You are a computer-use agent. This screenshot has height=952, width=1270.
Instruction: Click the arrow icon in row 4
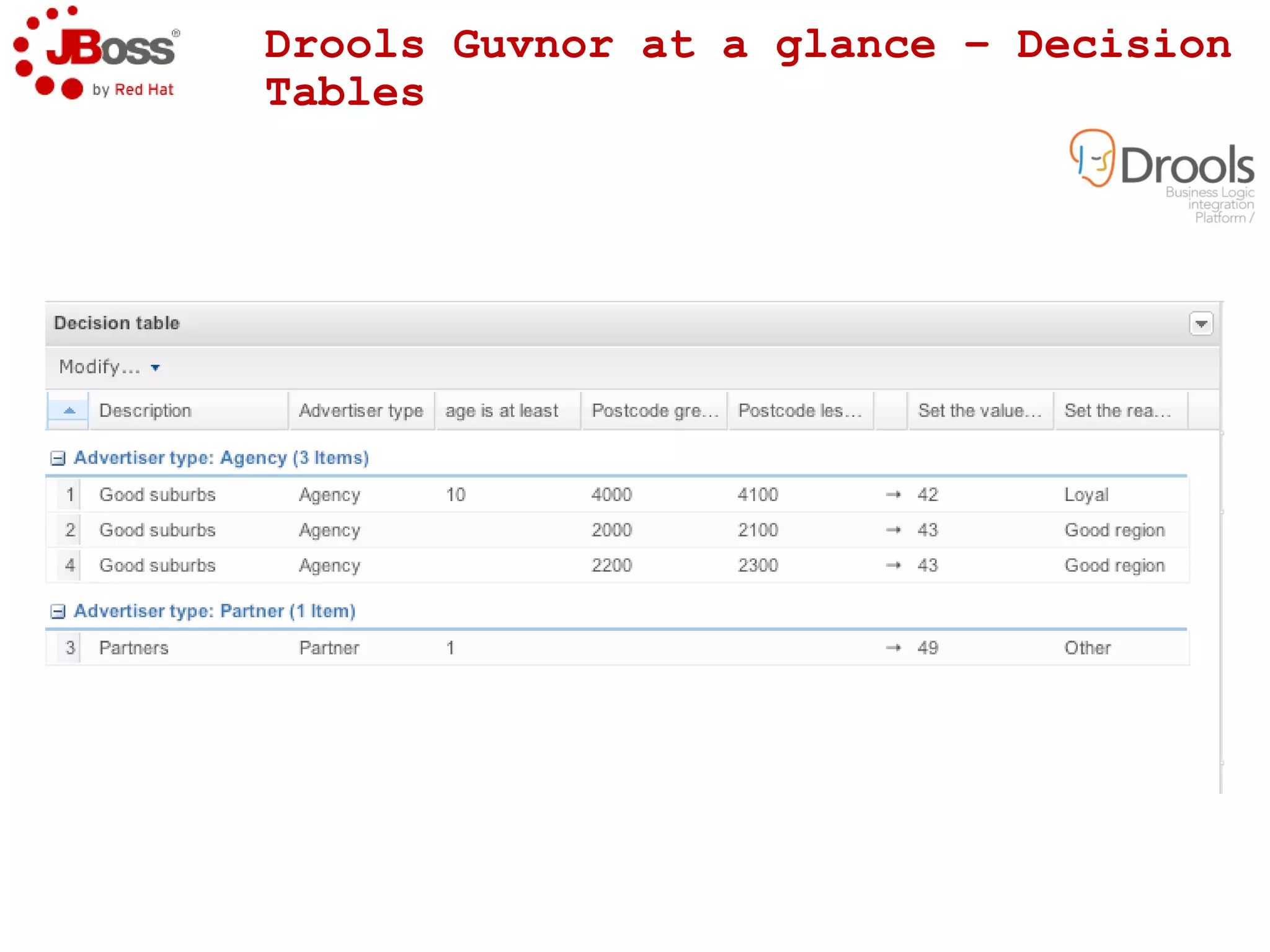[x=893, y=566]
